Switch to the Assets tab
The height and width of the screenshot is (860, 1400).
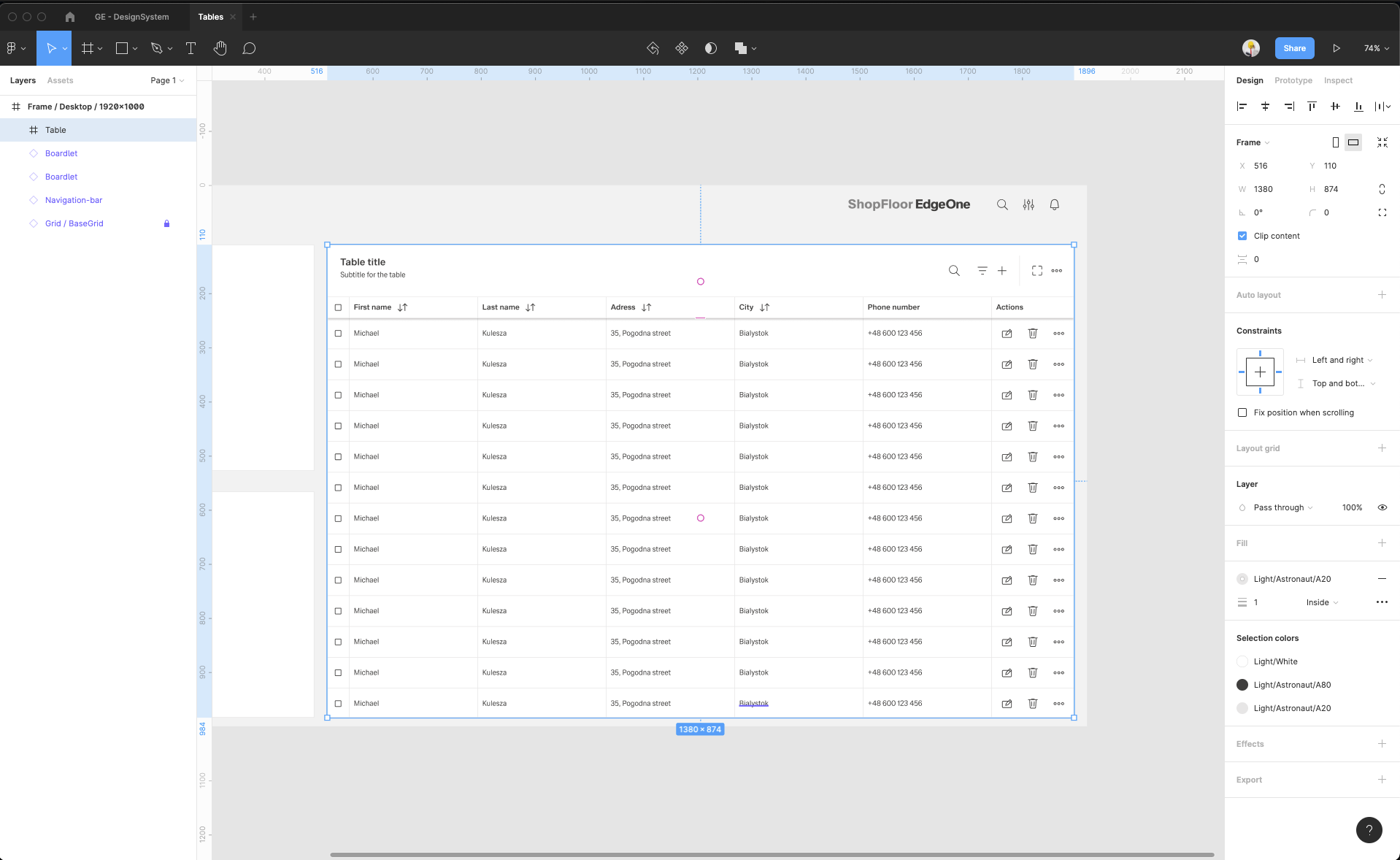60,80
